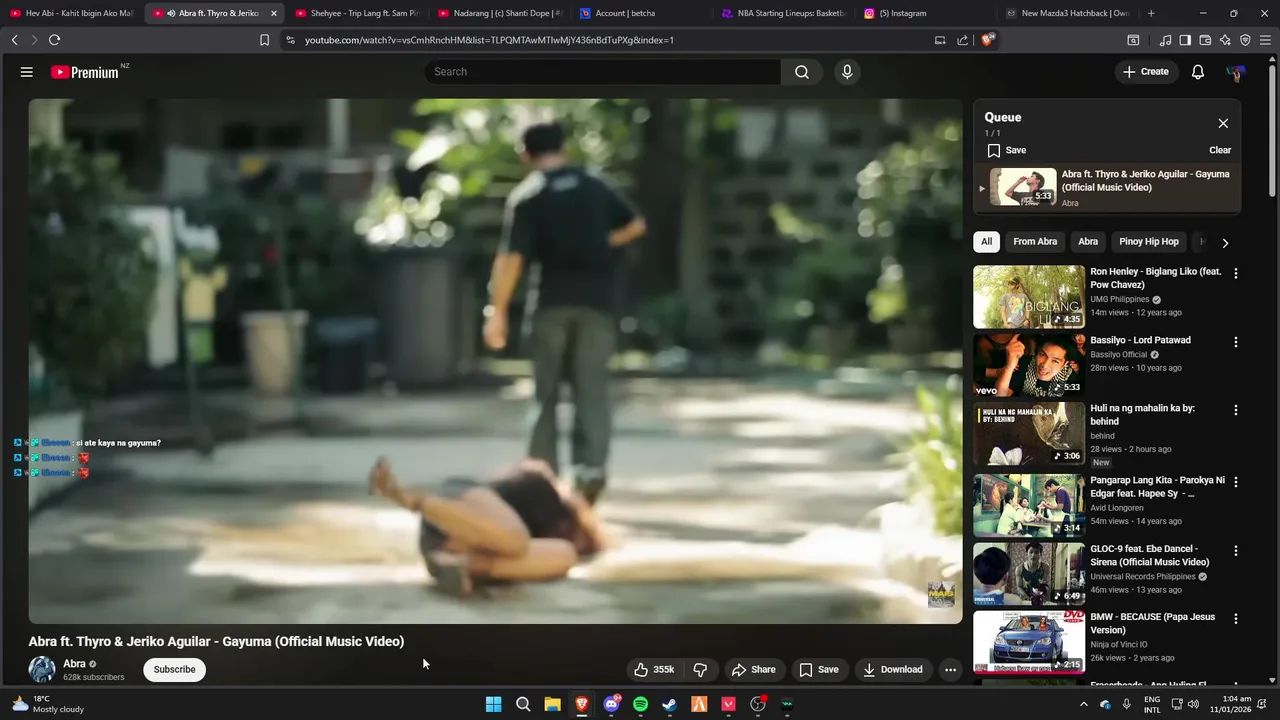
Task: Open options for BMW BECAUSE video
Action: [x=1235, y=619]
